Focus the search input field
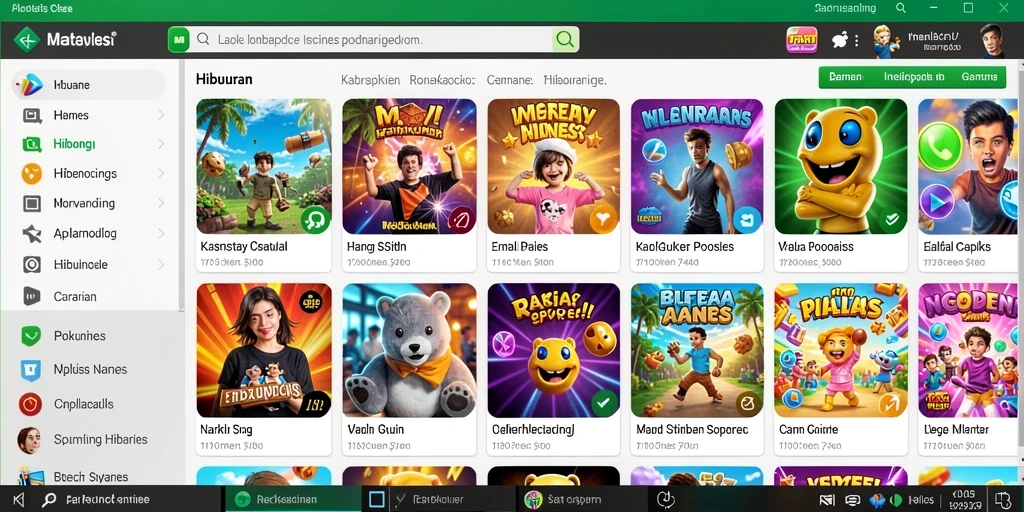 click(373, 40)
